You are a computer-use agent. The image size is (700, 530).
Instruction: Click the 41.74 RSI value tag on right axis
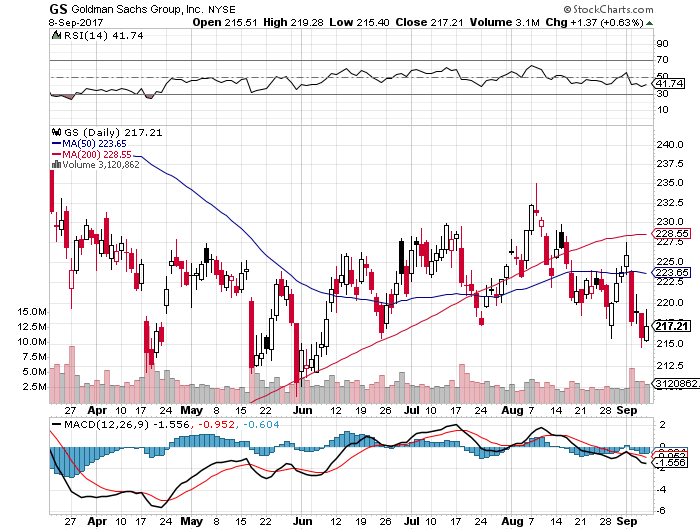(669, 83)
